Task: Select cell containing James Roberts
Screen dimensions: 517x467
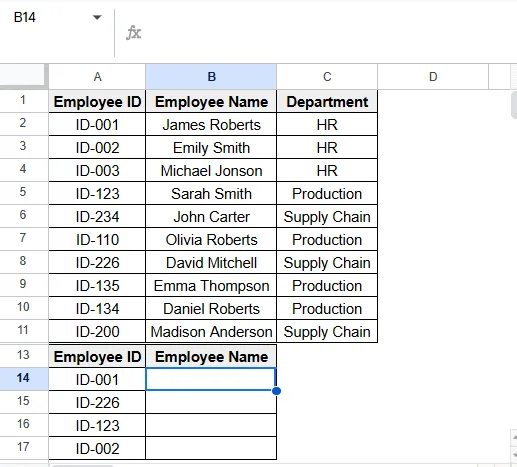Action: (211, 124)
